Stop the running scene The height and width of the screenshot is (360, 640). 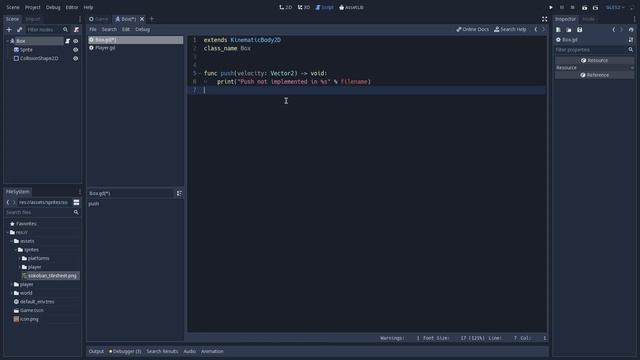[573, 8]
